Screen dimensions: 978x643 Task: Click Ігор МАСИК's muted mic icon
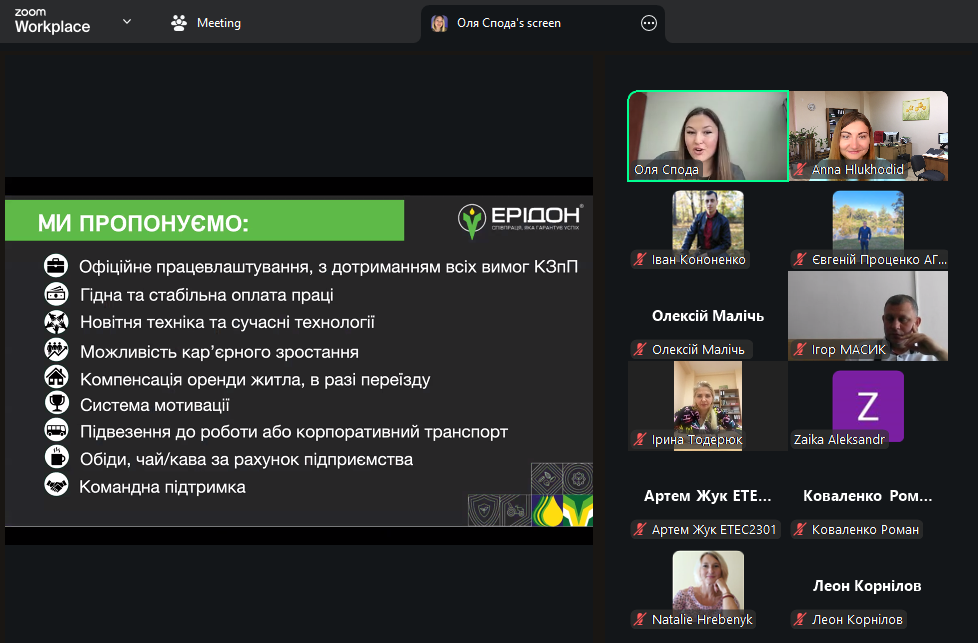point(800,350)
